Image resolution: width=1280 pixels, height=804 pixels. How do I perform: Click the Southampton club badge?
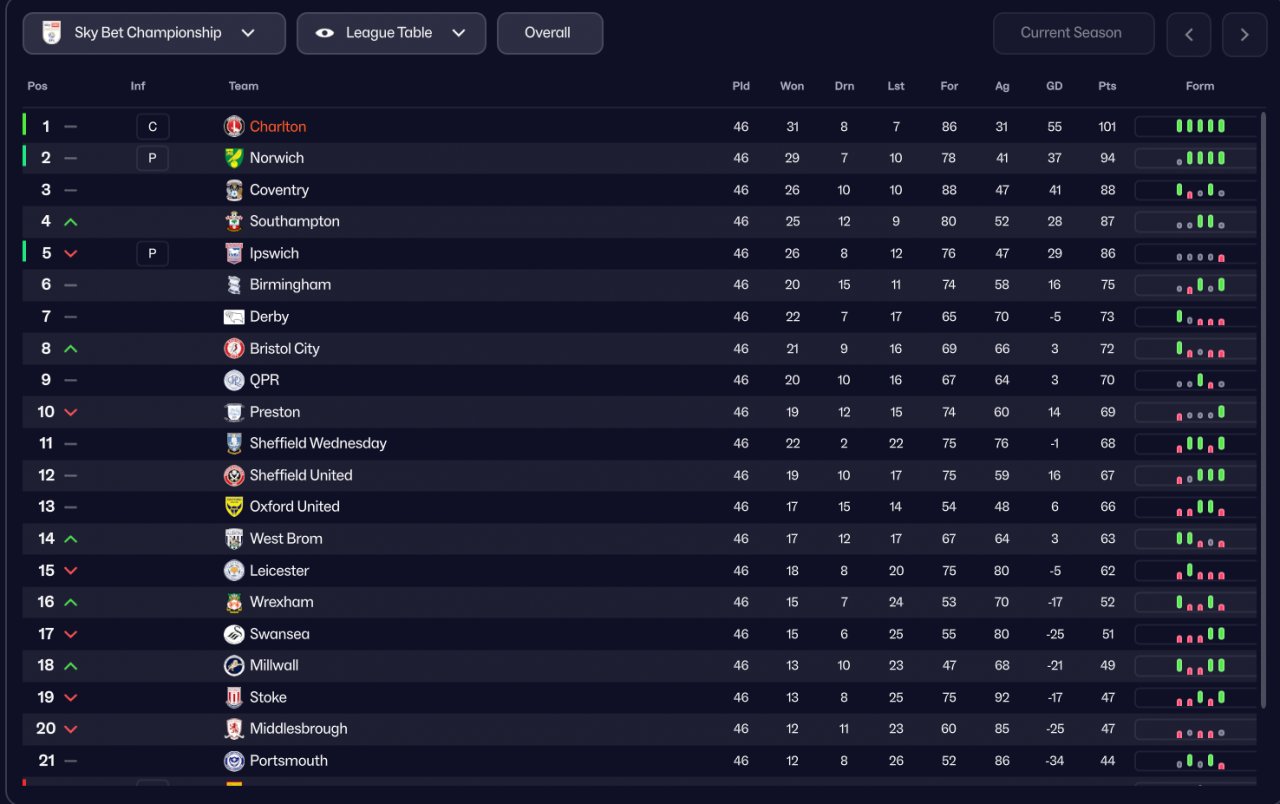click(234, 221)
